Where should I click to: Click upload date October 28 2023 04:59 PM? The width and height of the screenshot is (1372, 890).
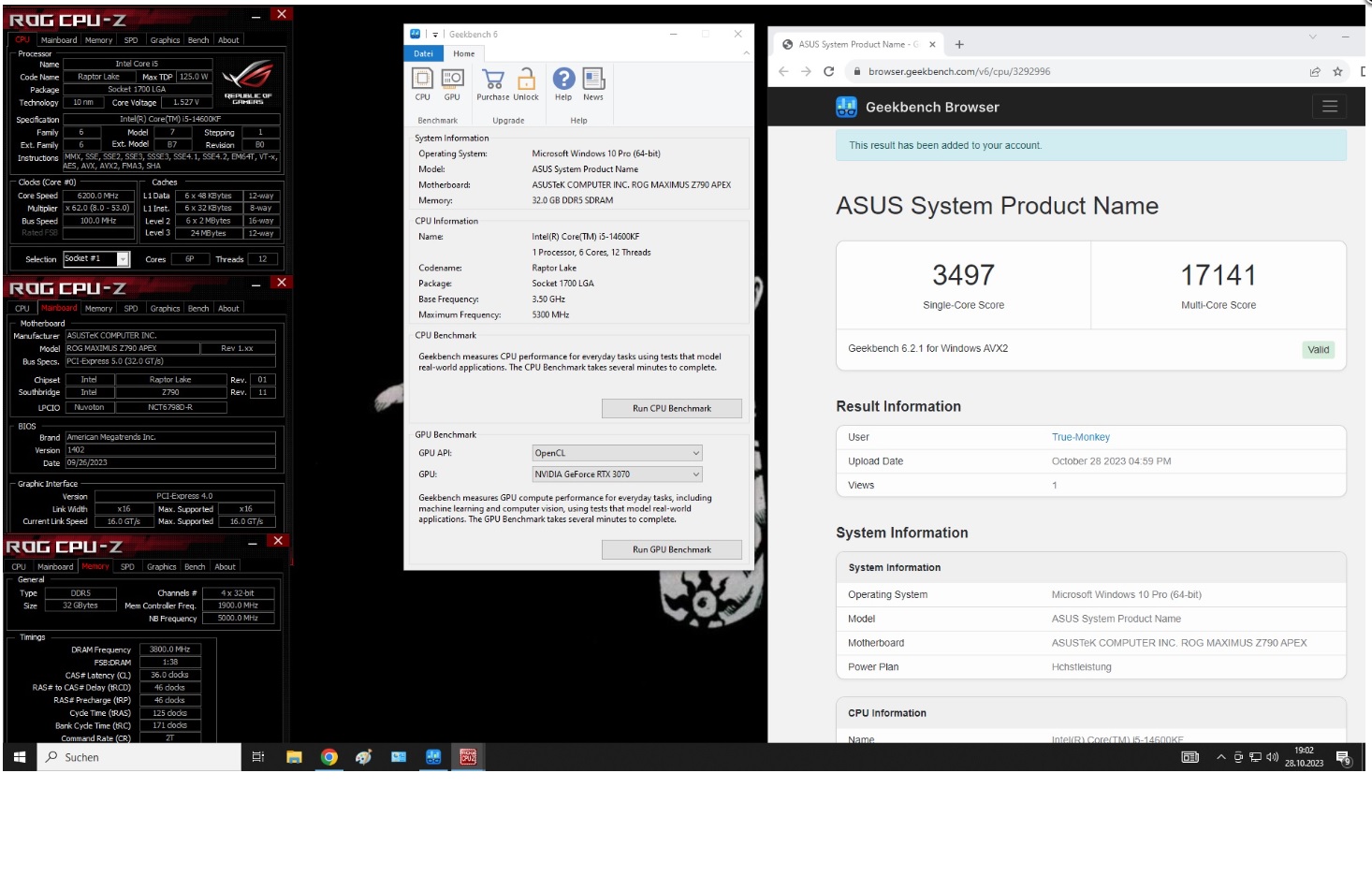tap(1111, 461)
